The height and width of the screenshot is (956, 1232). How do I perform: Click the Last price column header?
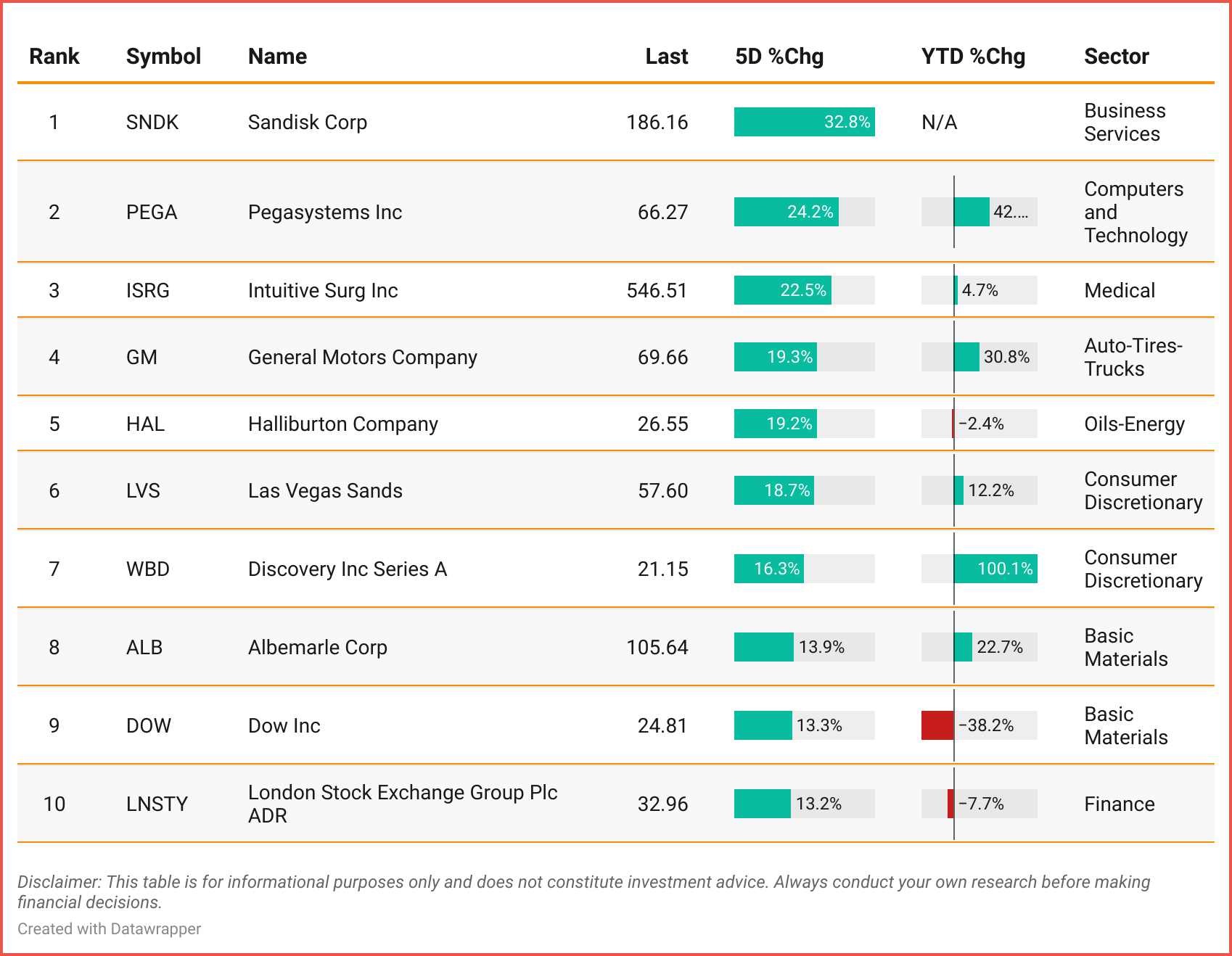pos(666,57)
